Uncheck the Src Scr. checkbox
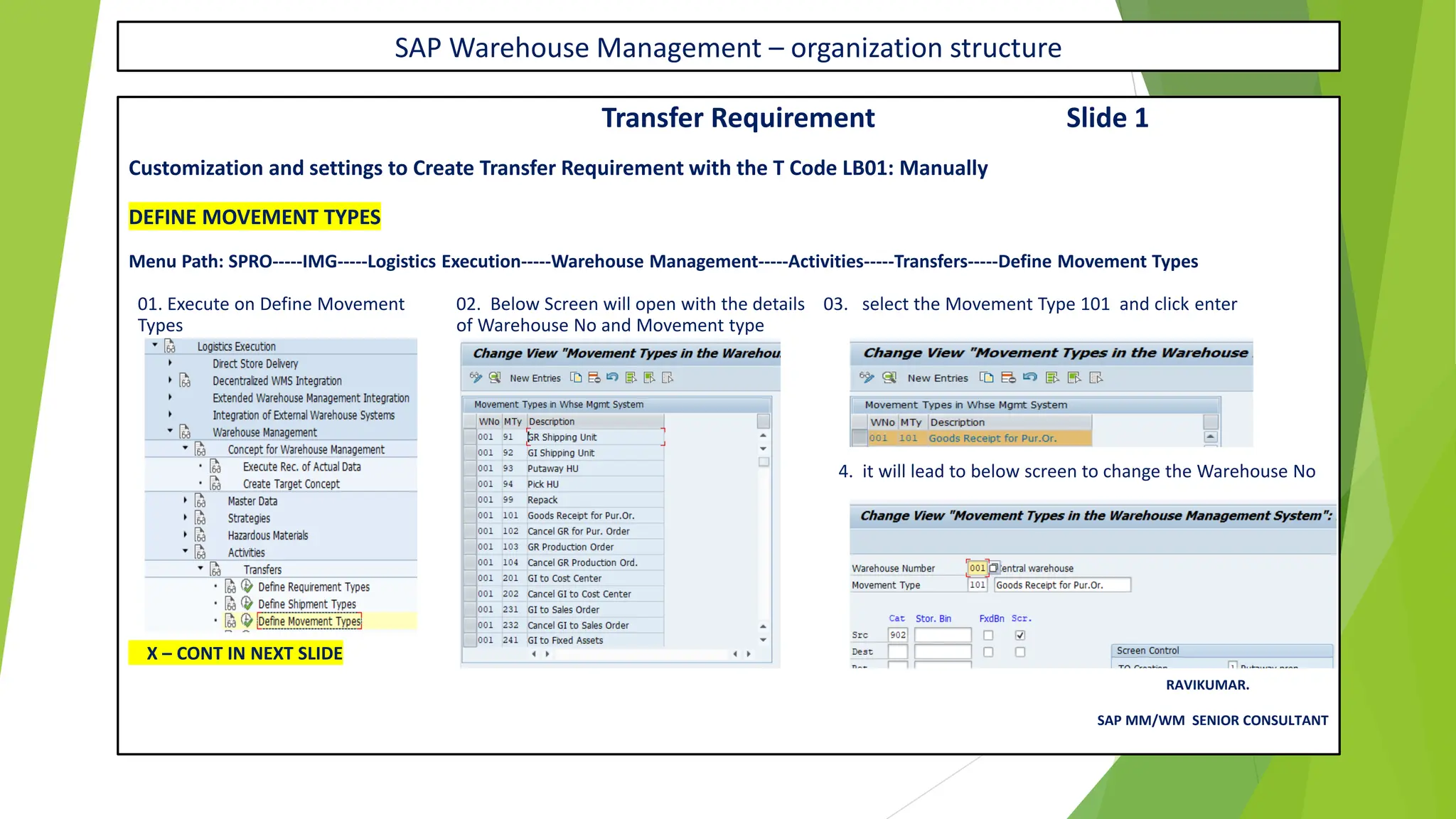 point(1020,635)
